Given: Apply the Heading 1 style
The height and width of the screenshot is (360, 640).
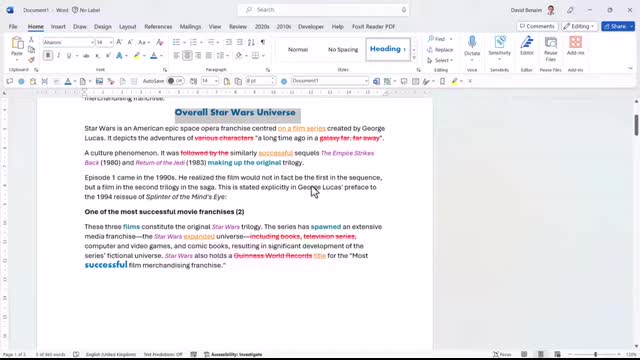Looking at the screenshot, I should pyautogui.click(x=388, y=49).
